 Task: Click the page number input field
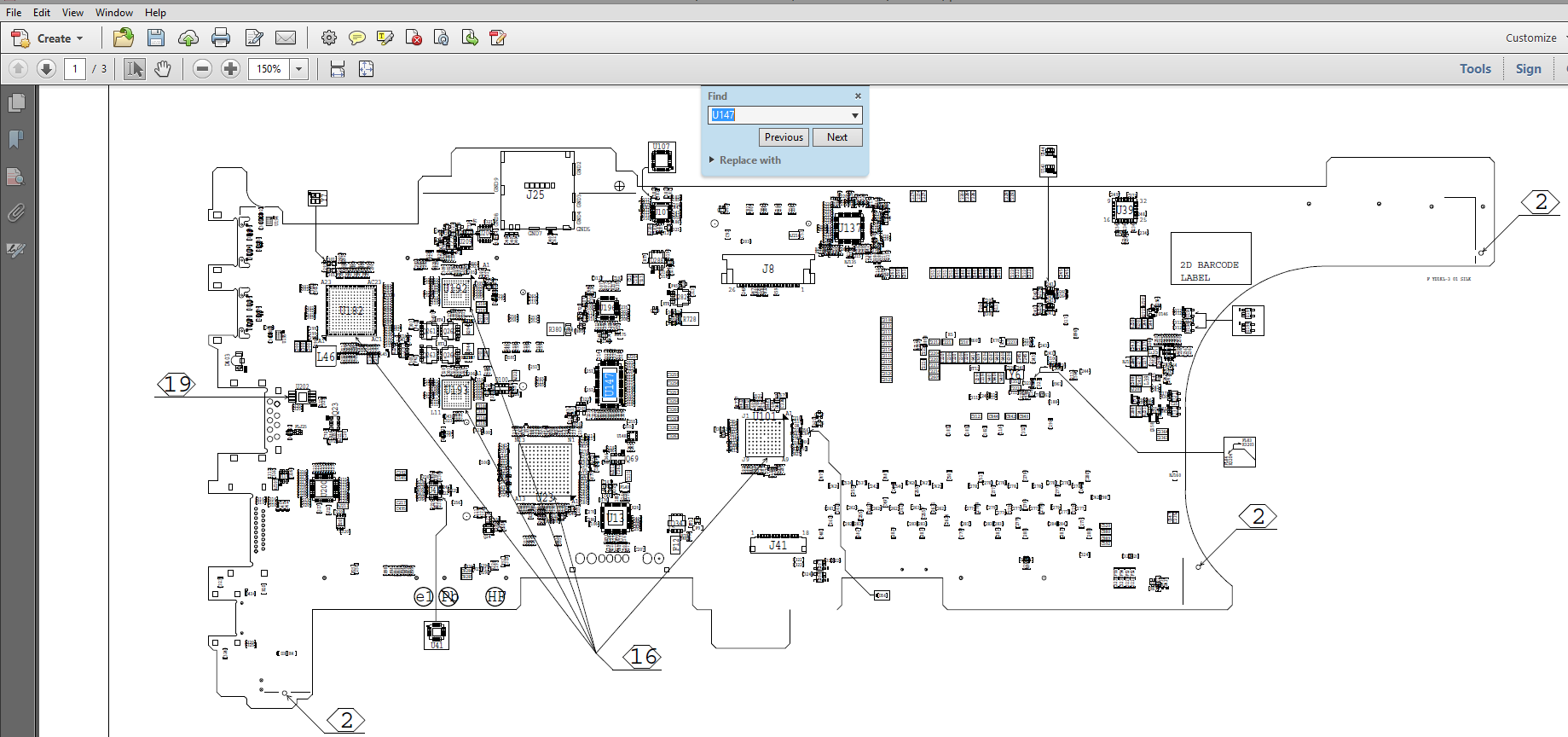point(75,69)
